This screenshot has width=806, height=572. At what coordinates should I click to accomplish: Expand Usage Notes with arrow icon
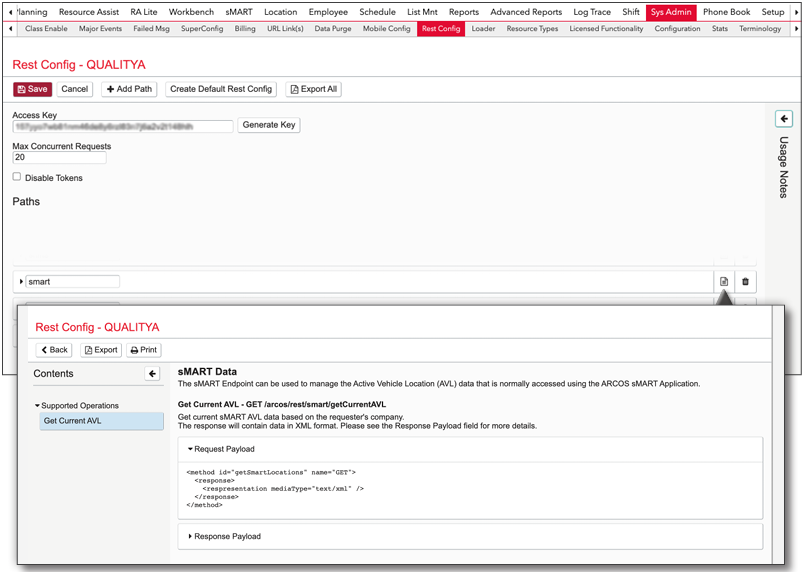click(x=784, y=119)
